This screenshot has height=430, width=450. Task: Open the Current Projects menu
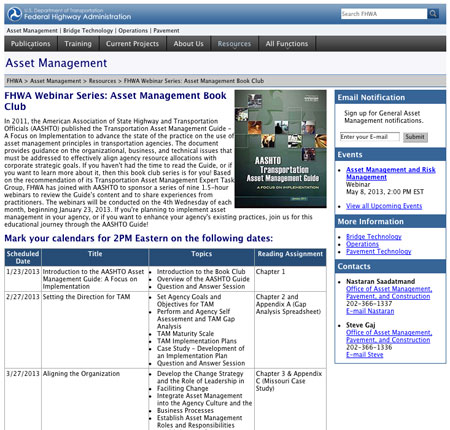tap(132, 44)
